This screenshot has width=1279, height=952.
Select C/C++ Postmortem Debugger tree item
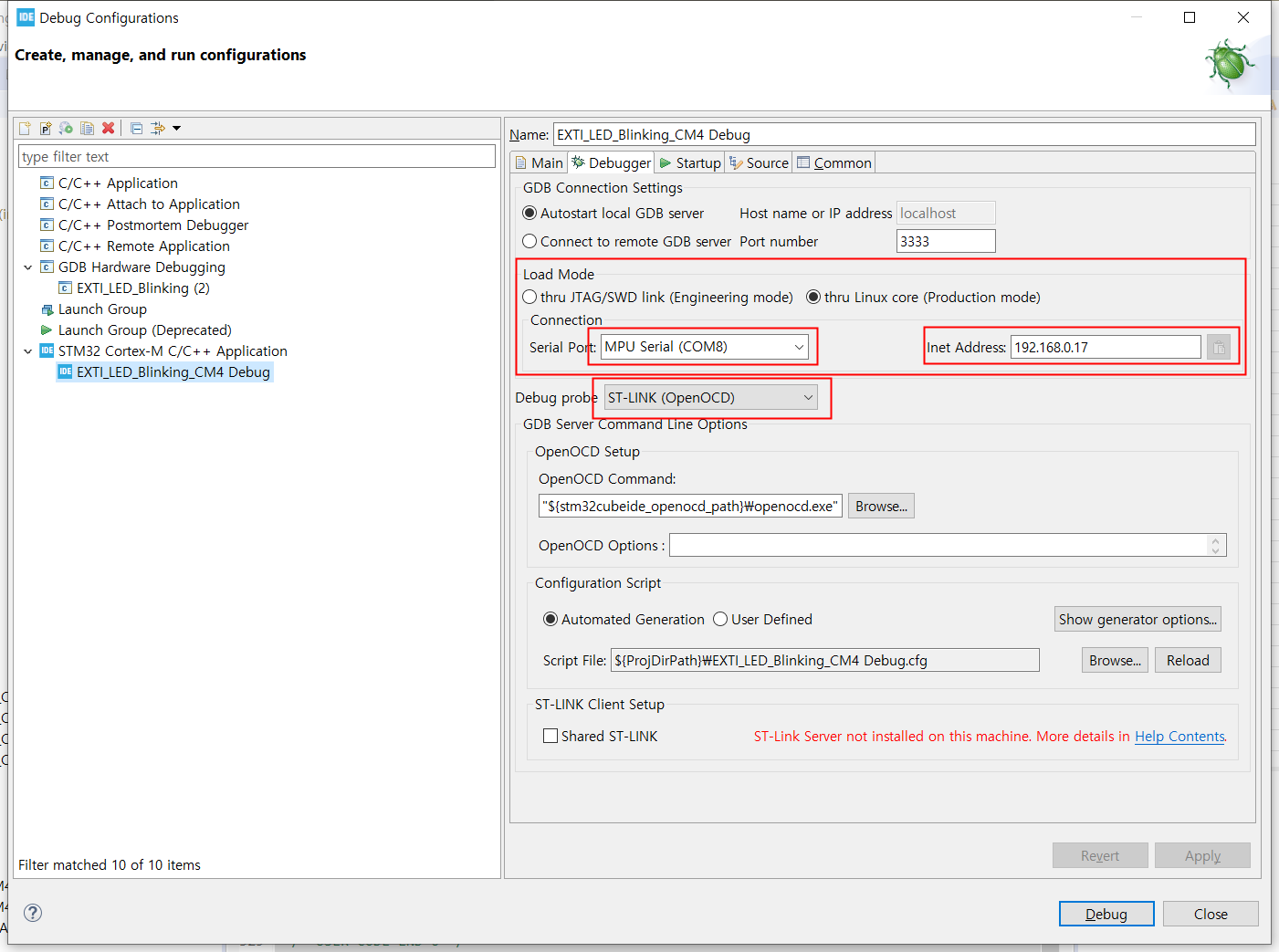[153, 225]
